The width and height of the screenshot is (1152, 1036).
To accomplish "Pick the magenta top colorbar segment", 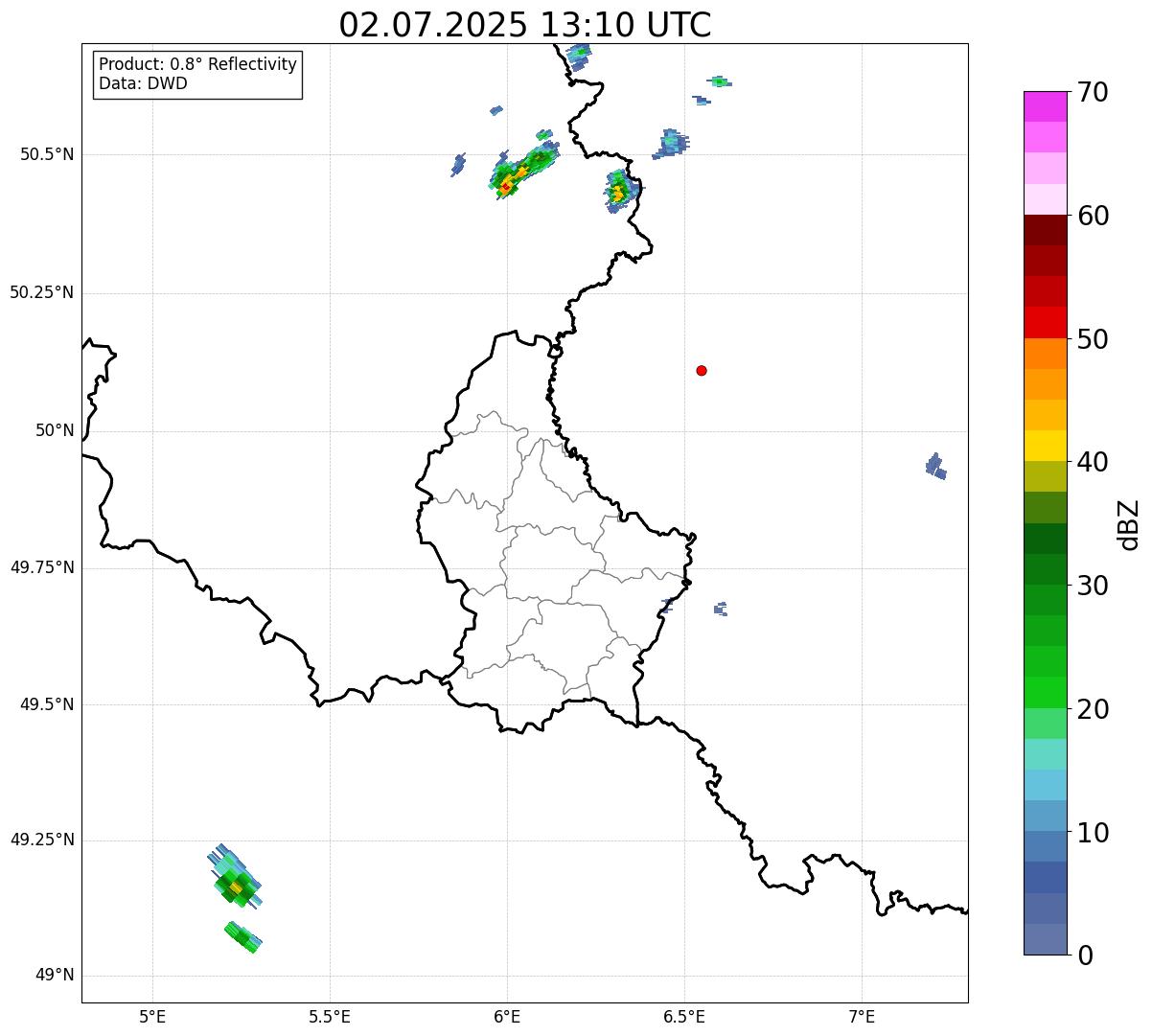I will (1045, 106).
